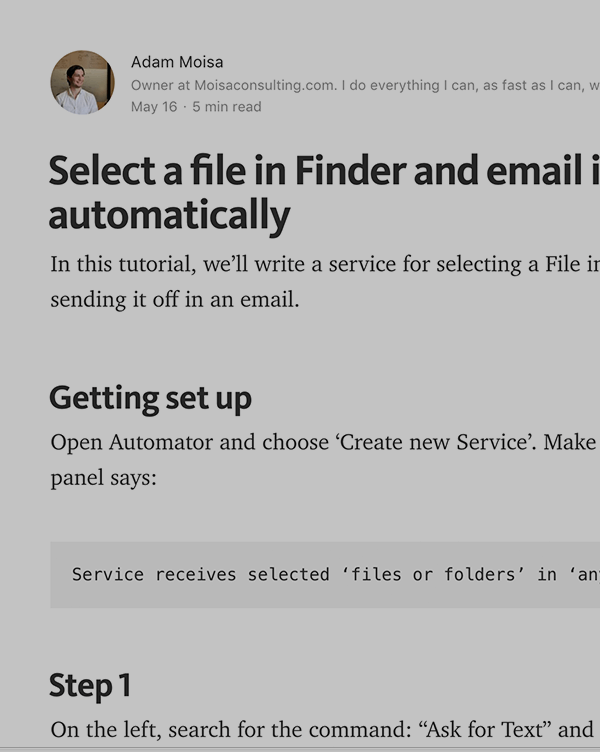The height and width of the screenshot is (752, 600).
Task: Click Adam Moisa's profile photo
Action: 82,82
